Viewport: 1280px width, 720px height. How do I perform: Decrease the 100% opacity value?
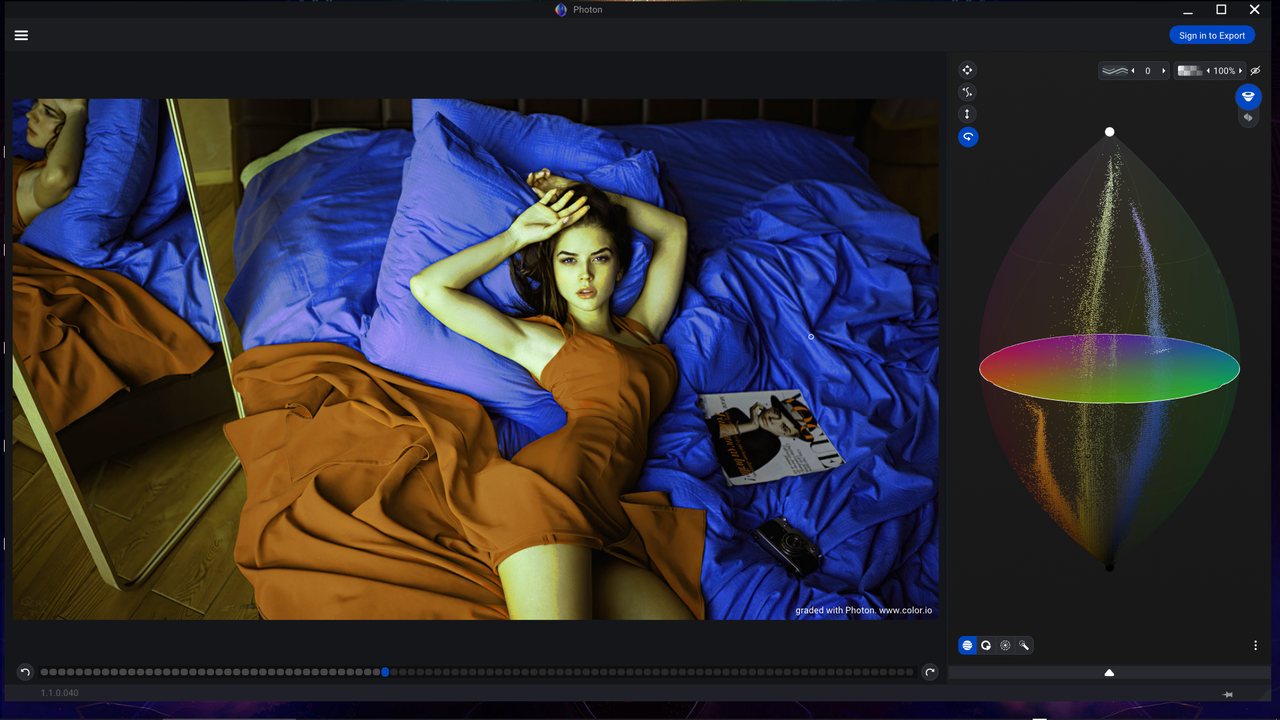1208,71
